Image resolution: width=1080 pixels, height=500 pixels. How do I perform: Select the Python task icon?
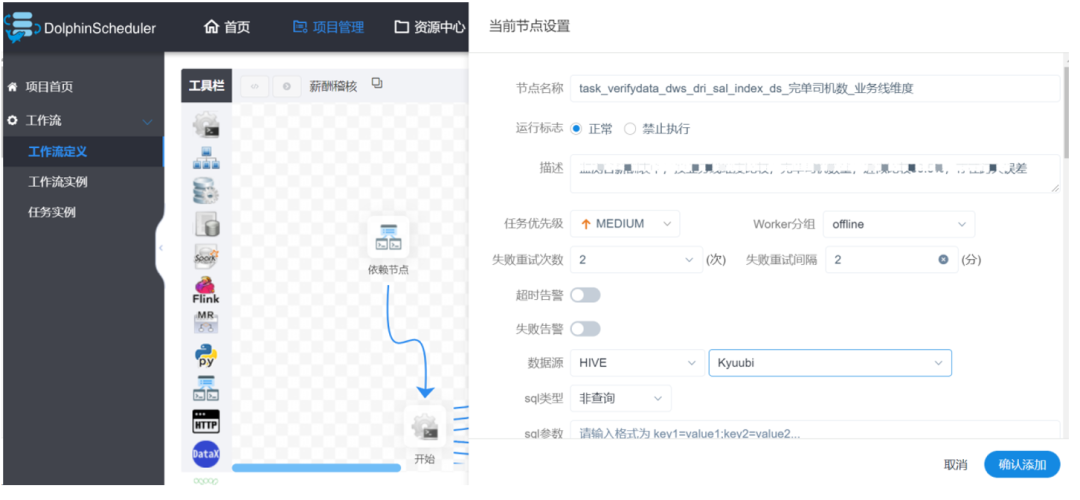[x=206, y=355]
